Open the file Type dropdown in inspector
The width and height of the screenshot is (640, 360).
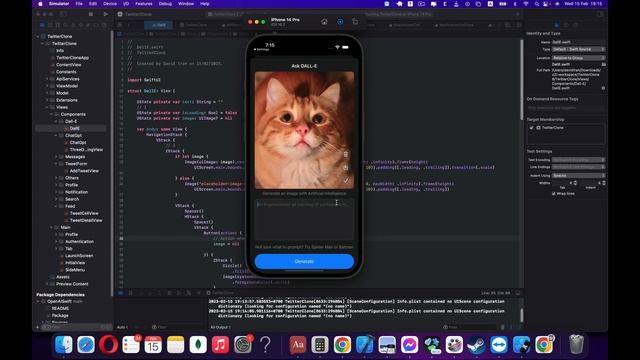point(578,49)
